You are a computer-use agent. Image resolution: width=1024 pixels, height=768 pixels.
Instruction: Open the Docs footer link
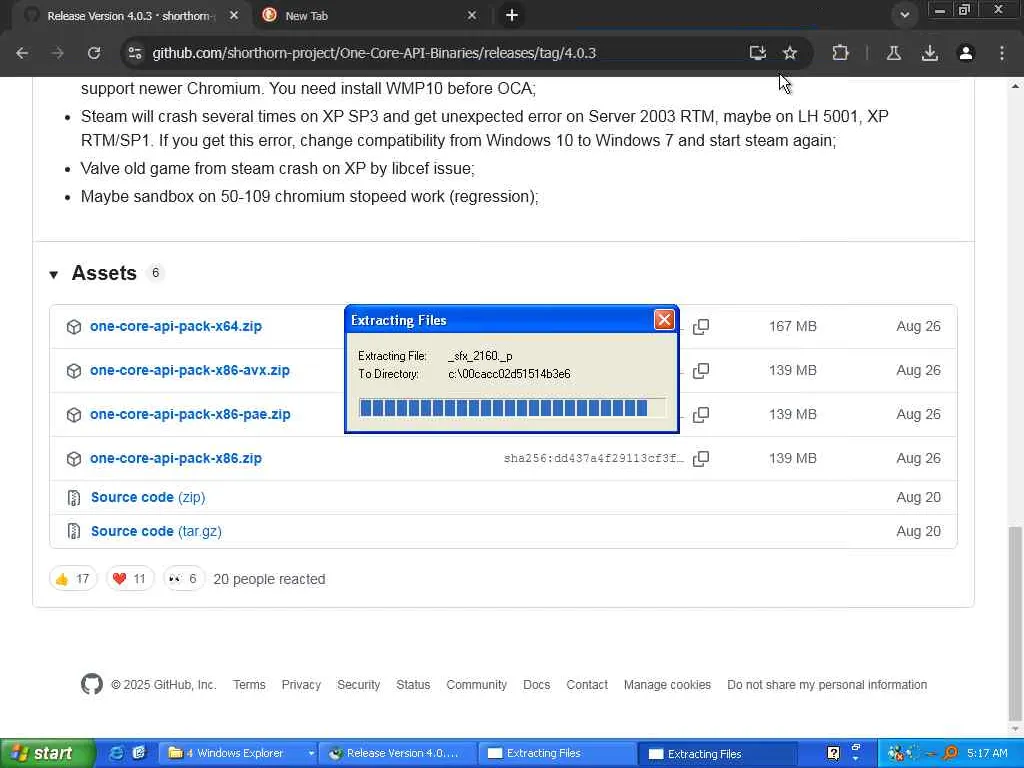point(536,684)
